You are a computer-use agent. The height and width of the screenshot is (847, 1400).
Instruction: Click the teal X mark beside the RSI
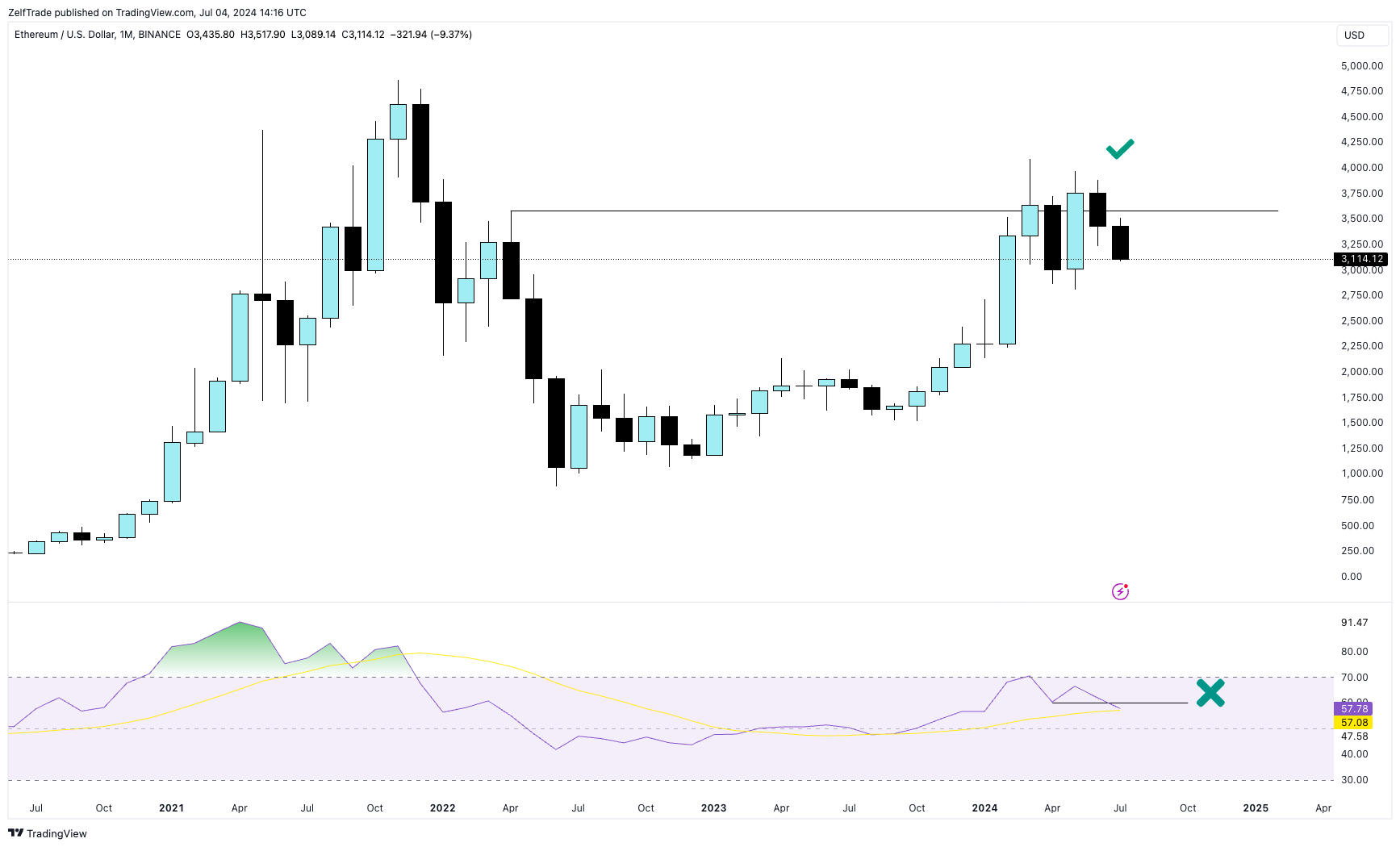tap(1210, 692)
